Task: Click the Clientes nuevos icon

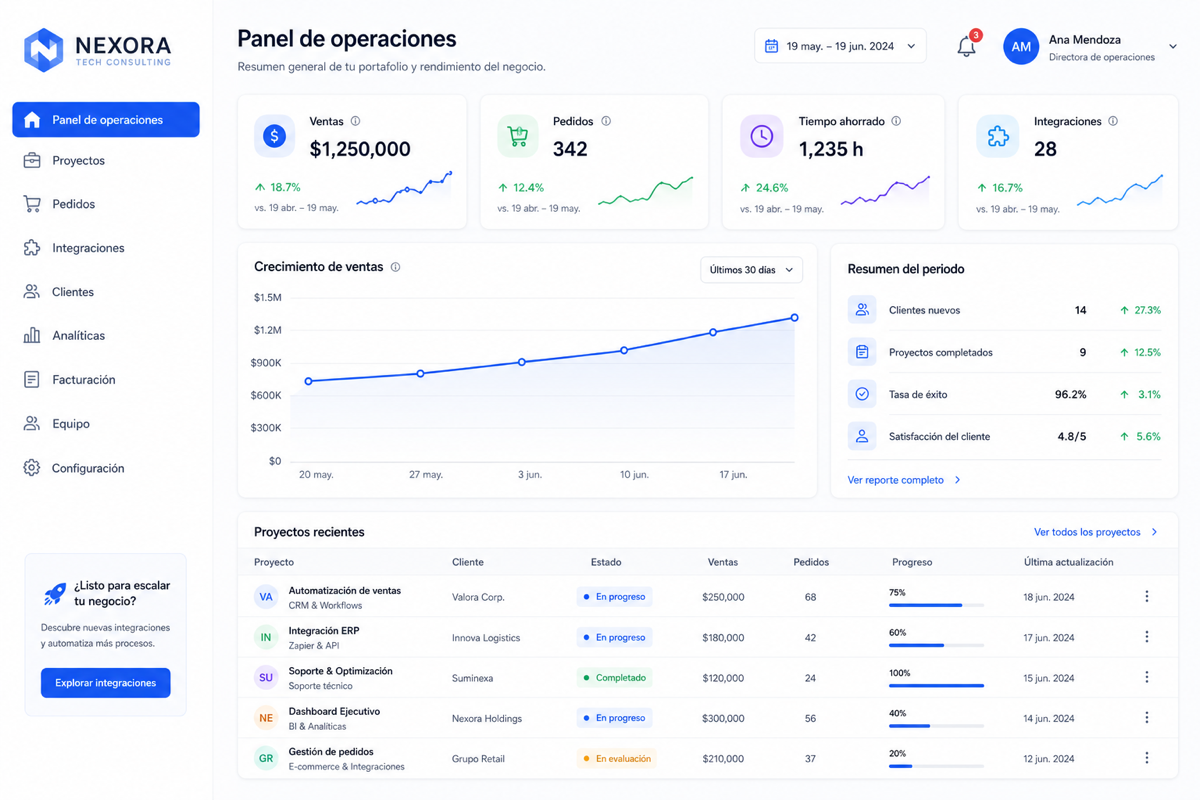Action: [x=862, y=310]
